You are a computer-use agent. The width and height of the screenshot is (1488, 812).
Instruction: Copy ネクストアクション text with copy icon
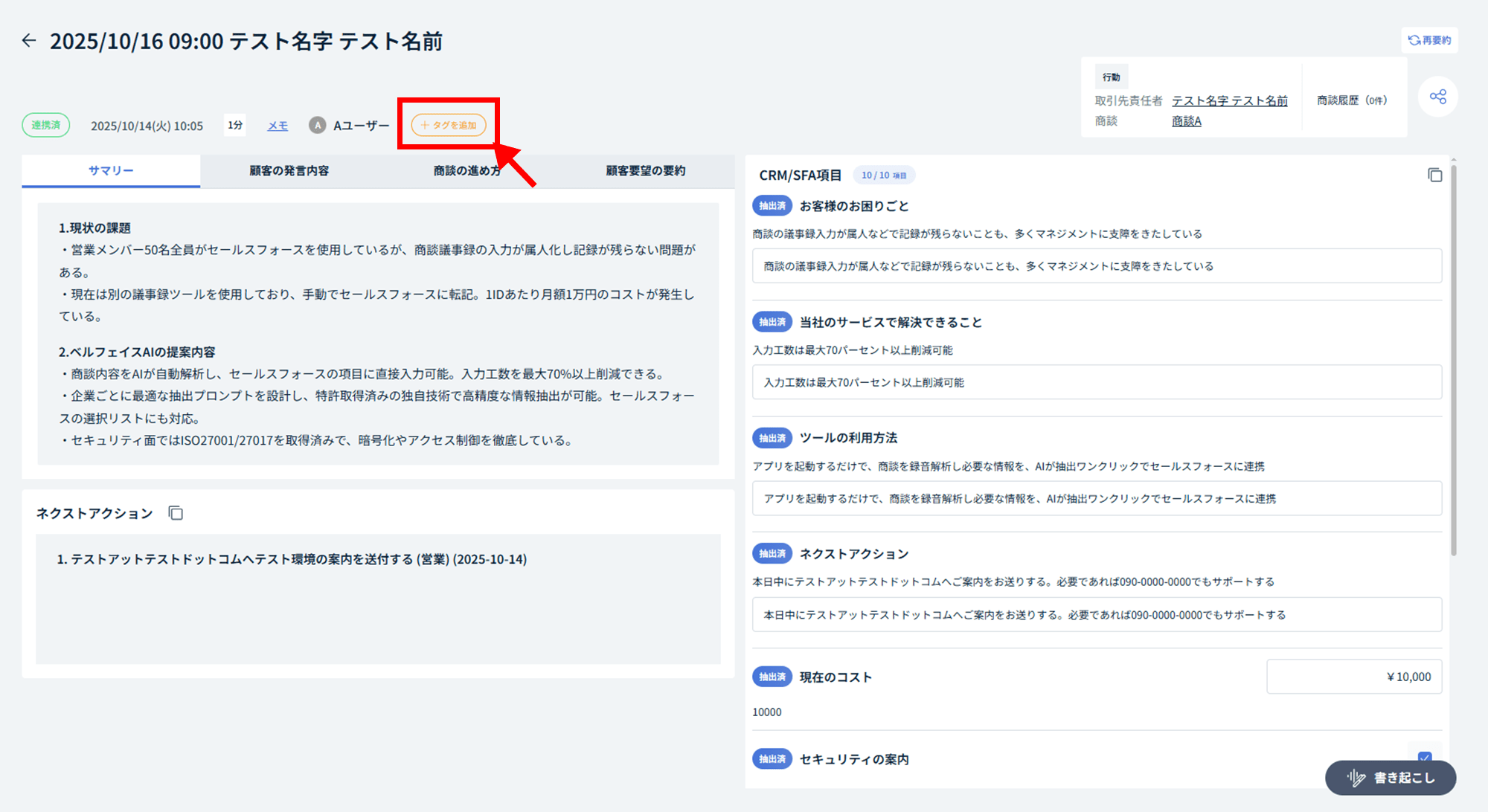coord(176,513)
